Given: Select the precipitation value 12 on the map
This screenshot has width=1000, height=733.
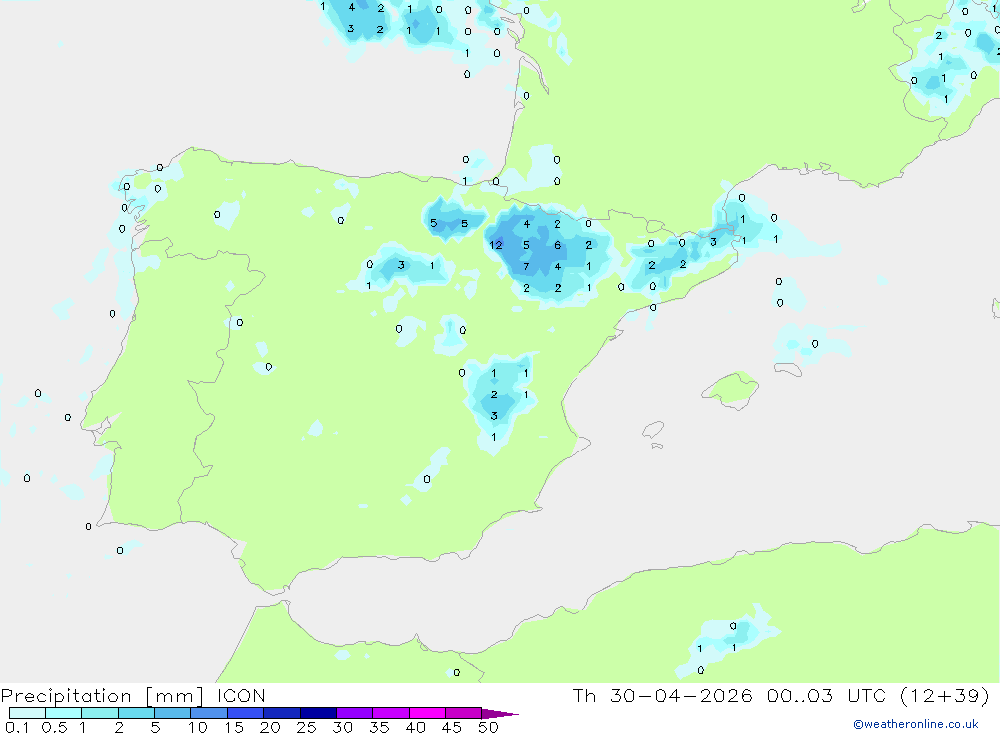Looking at the screenshot, I should (x=496, y=245).
